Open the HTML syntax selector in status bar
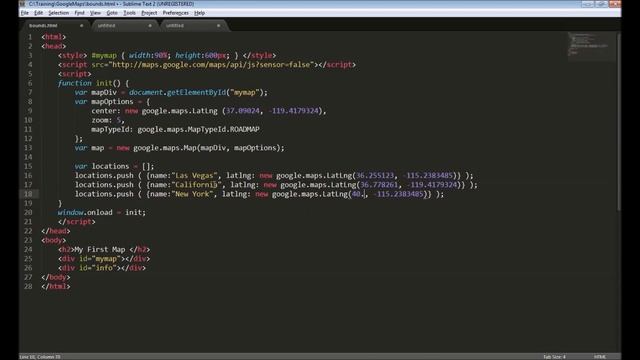 point(600,357)
